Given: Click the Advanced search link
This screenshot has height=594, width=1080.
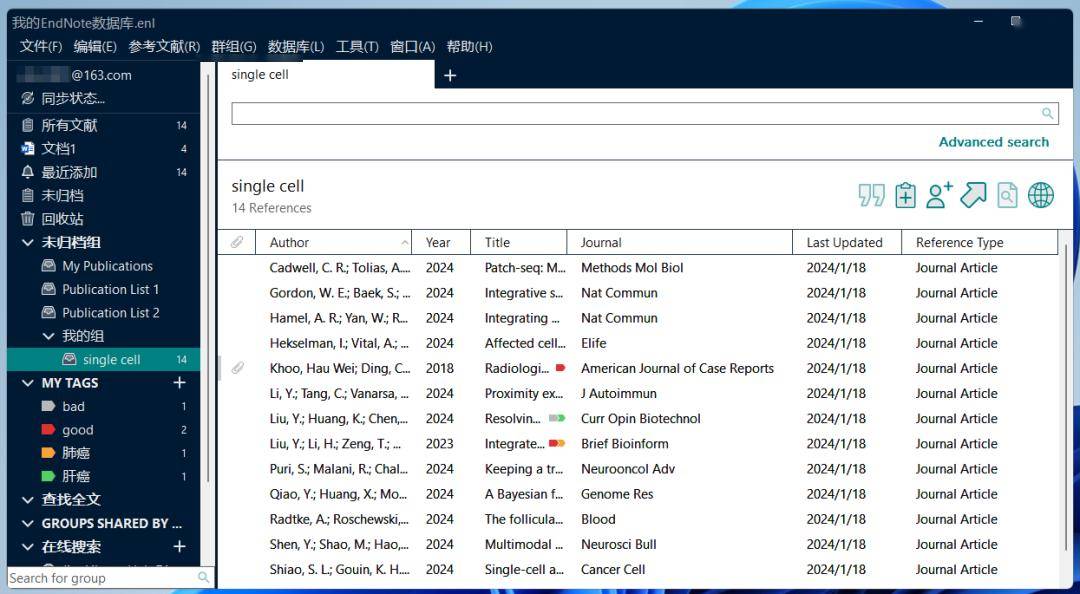Looking at the screenshot, I should pyautogui.click(x=994, y=142).
